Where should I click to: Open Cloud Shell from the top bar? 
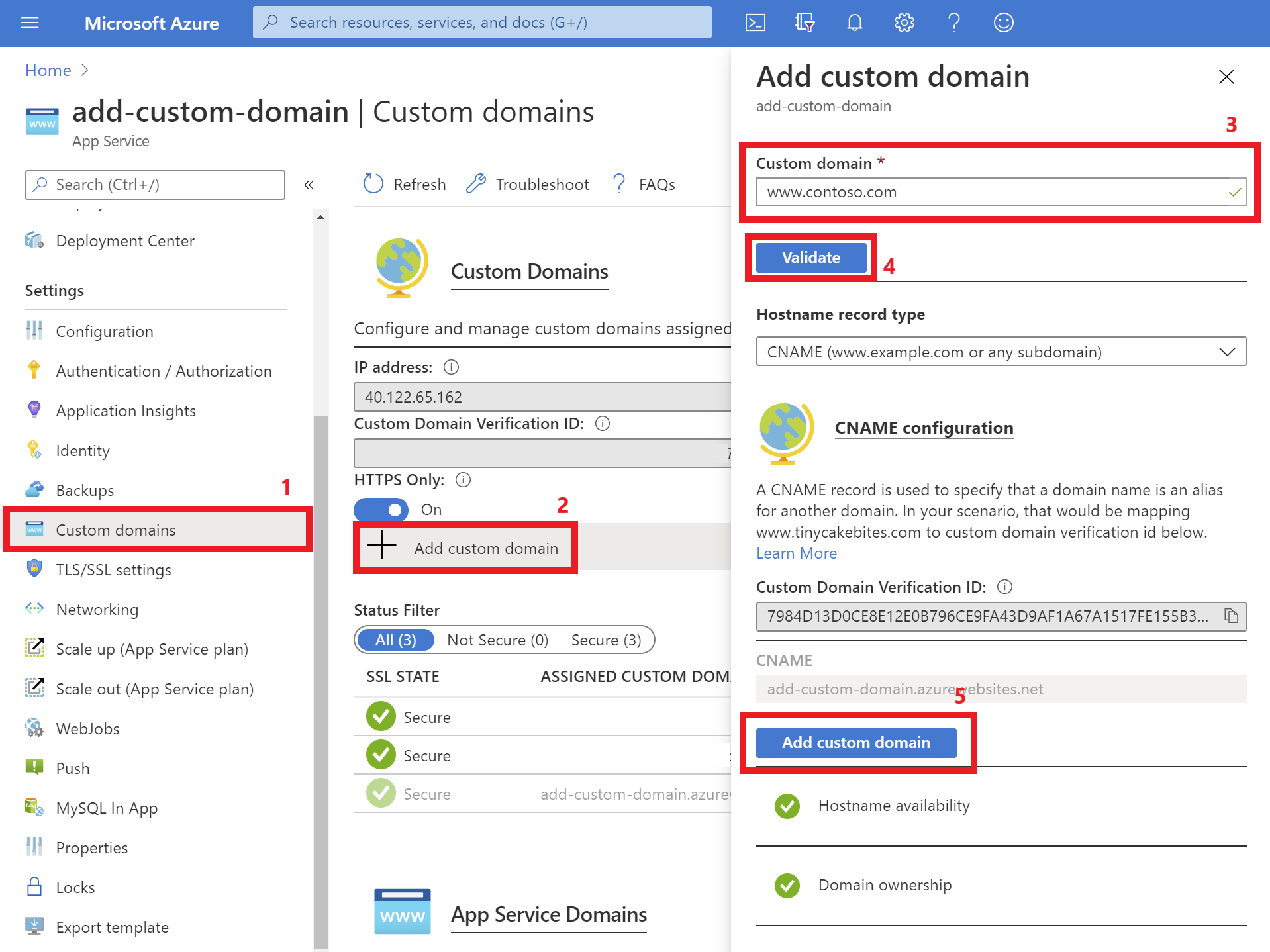(755, 22)
